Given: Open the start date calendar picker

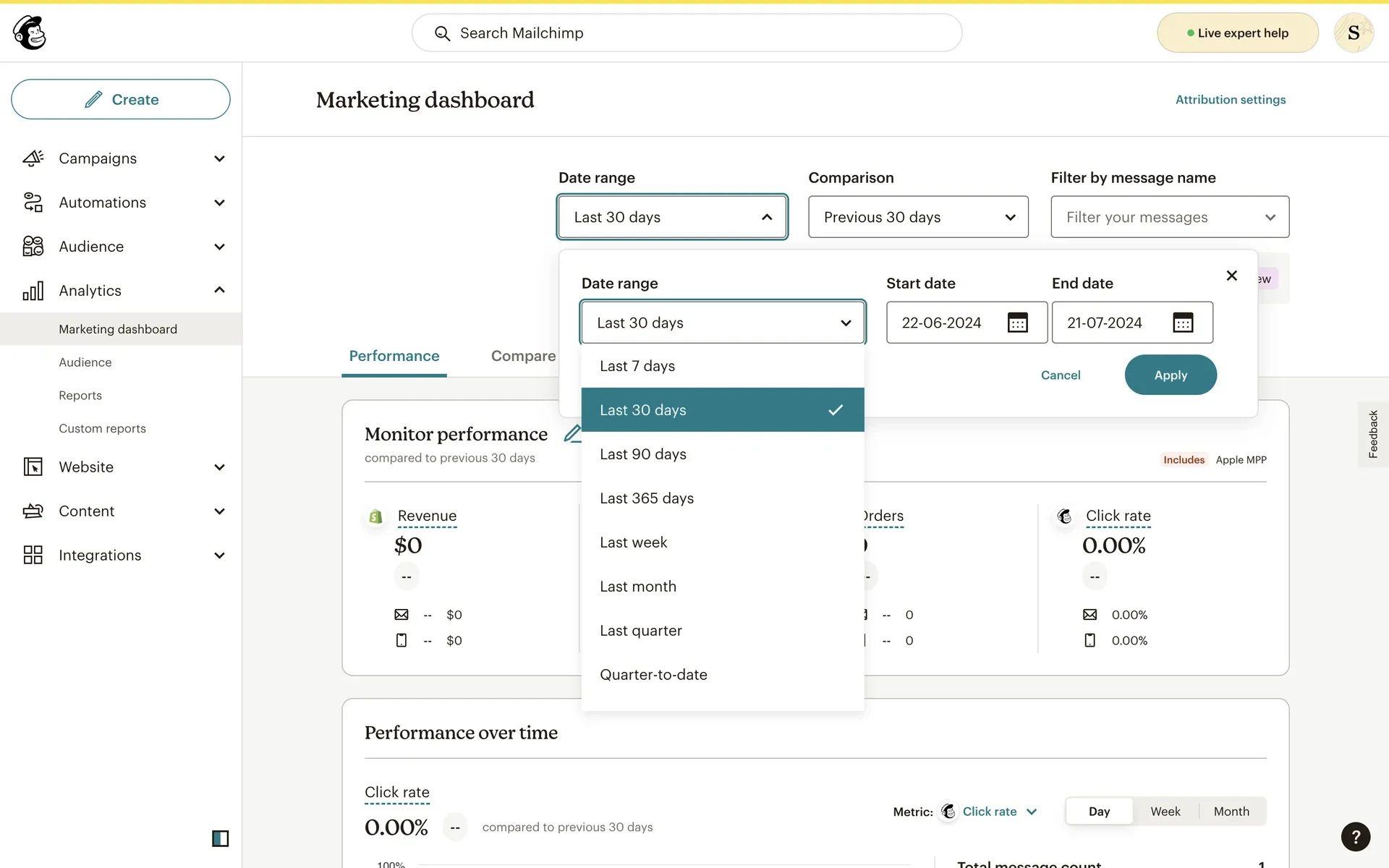Looking at the screenshot, I should pos(1017,323).
